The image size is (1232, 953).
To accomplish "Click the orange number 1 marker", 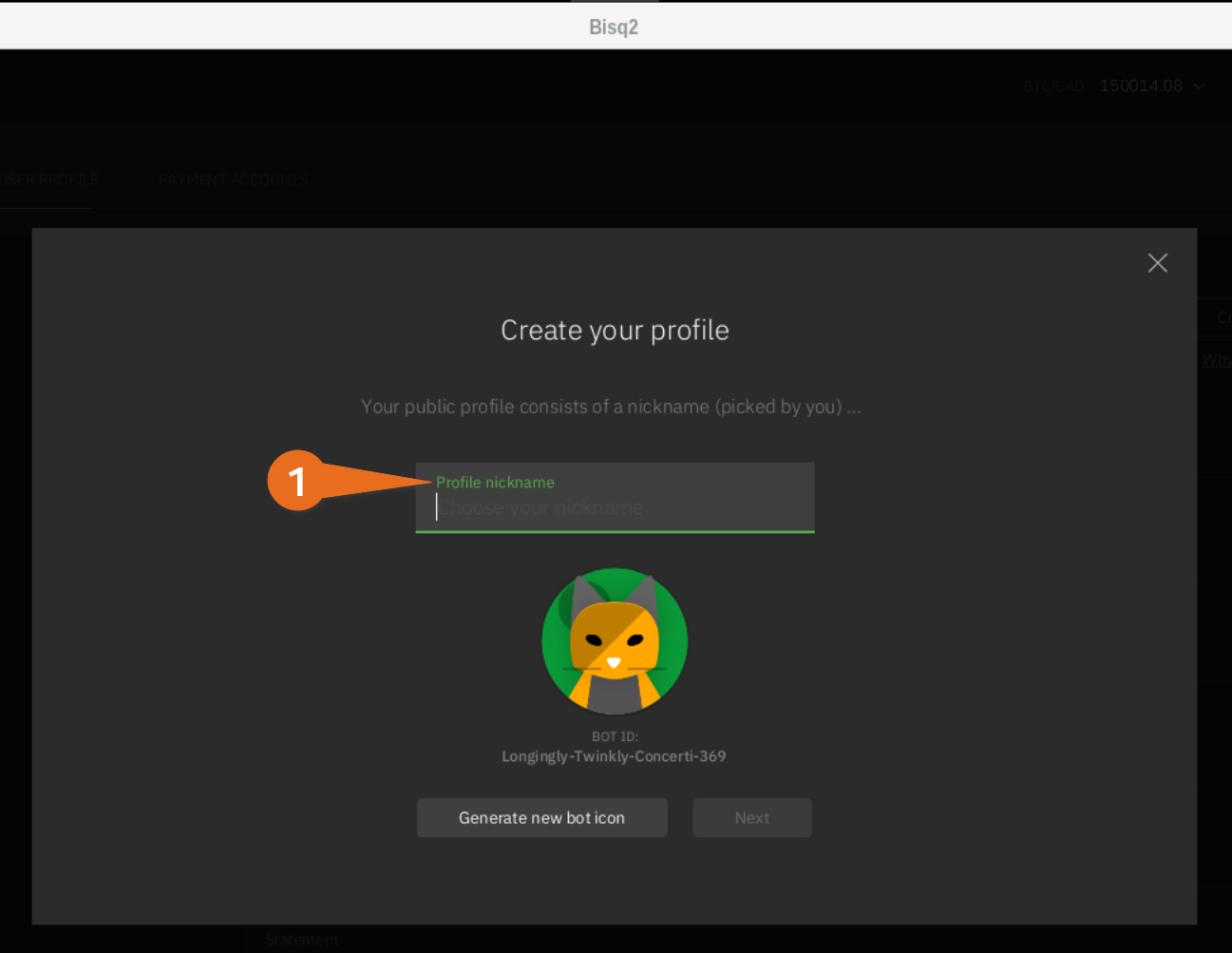I will [x=297, y=481].
